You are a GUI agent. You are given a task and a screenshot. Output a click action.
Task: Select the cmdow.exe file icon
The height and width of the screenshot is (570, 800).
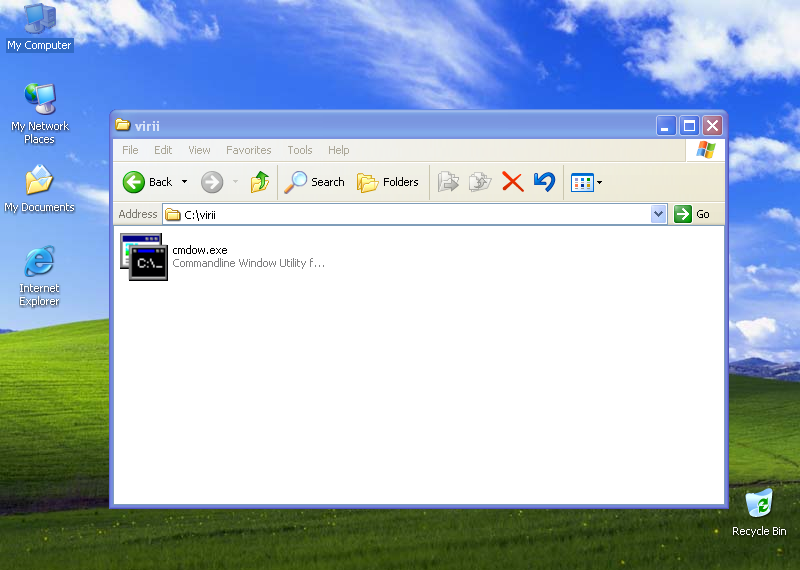tap(144, 257)
